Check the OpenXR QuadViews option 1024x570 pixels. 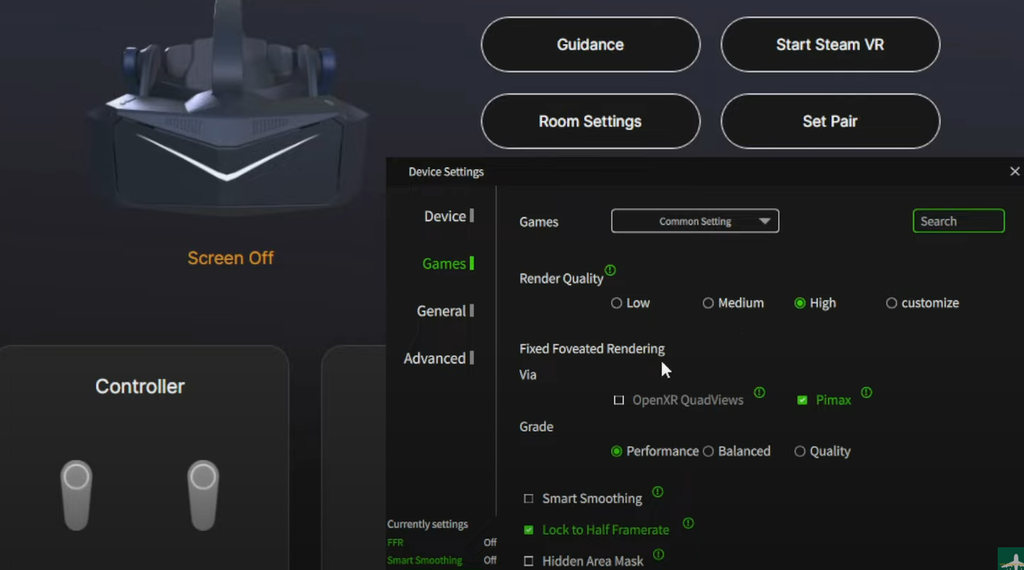point(619,400)
